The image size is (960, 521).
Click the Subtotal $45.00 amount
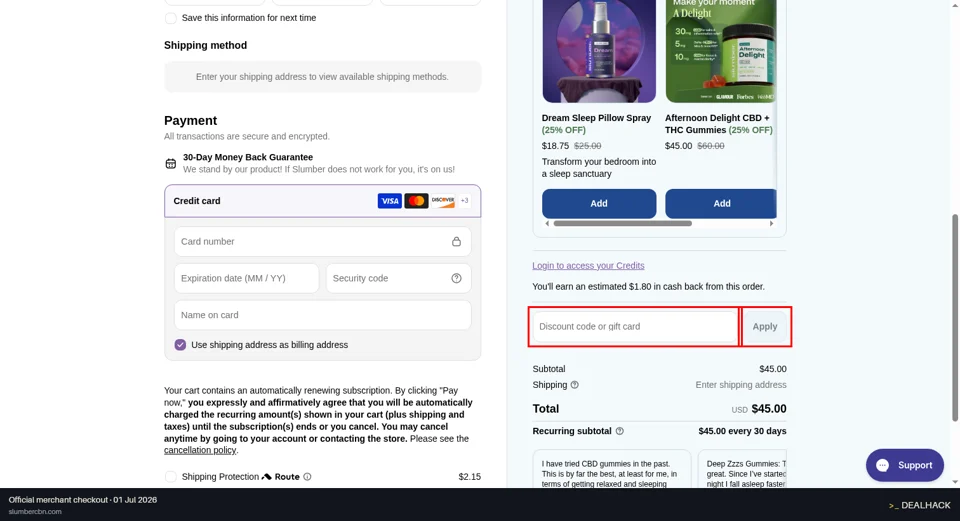coord(773,369)
